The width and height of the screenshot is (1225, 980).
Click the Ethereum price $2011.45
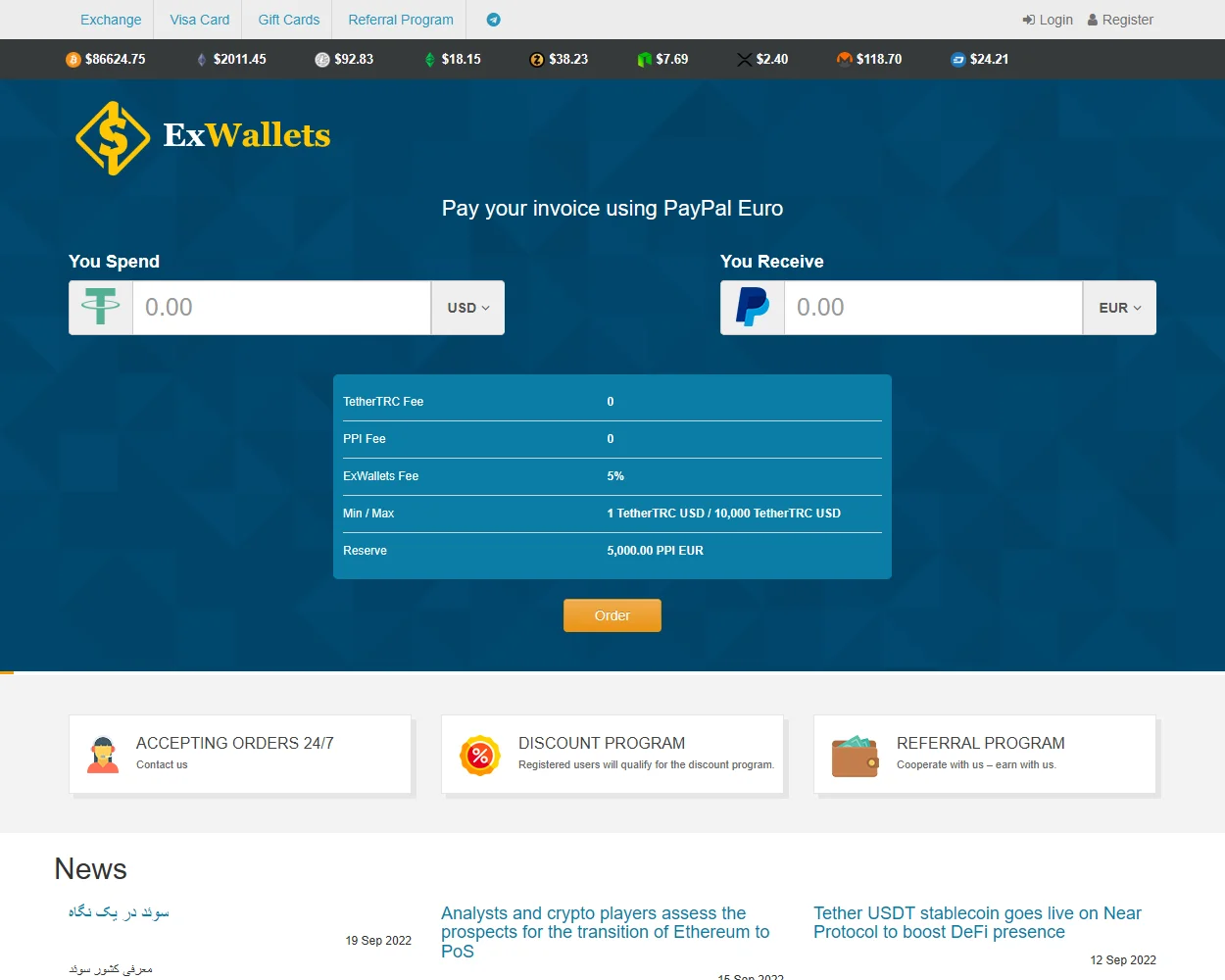[x=240, y=60]
